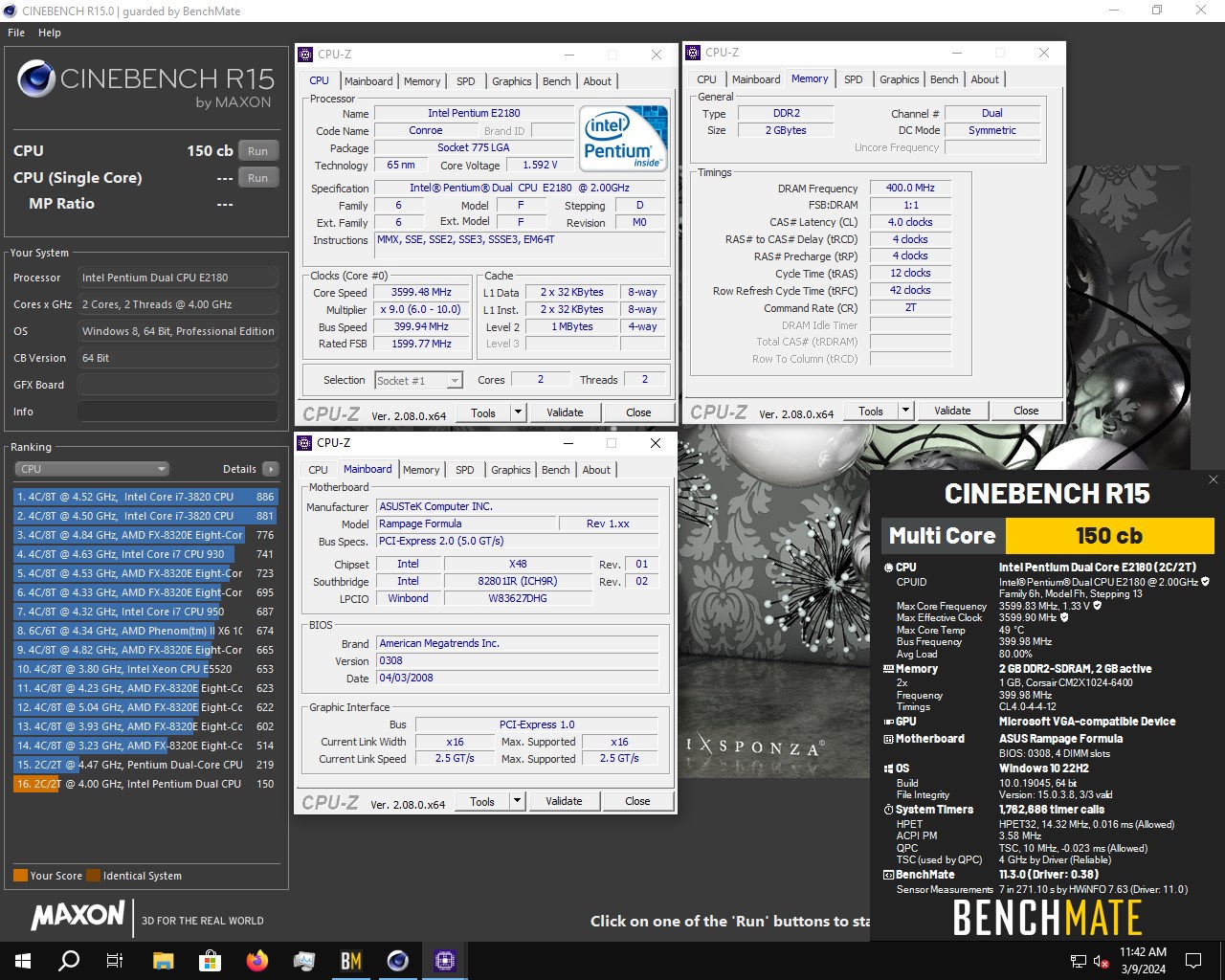The height and width of the screenshot is (980, 1225).
Task: Launch Firefox from taskbar
Action: 256,961
